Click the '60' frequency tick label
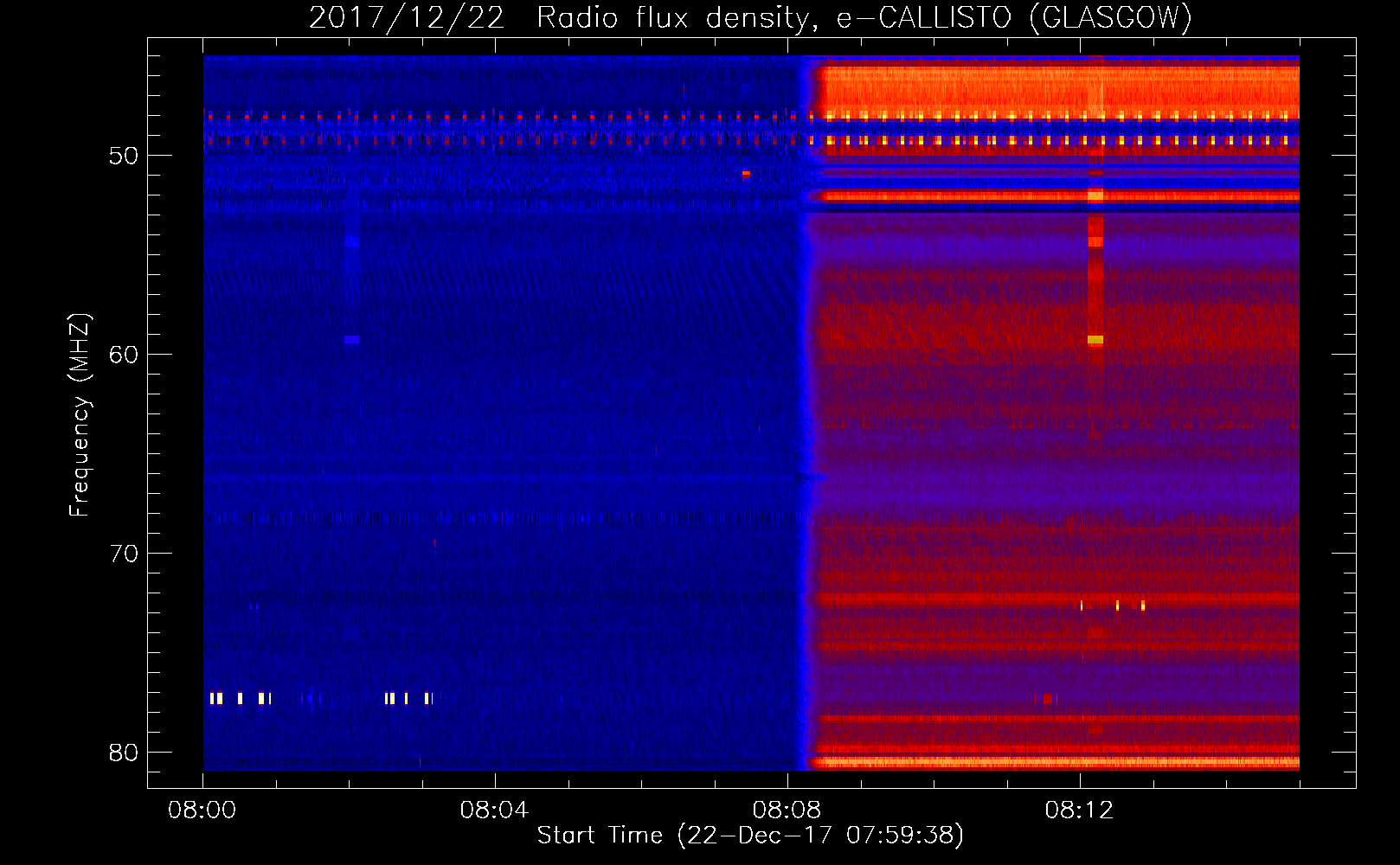 tap(124, 355)
